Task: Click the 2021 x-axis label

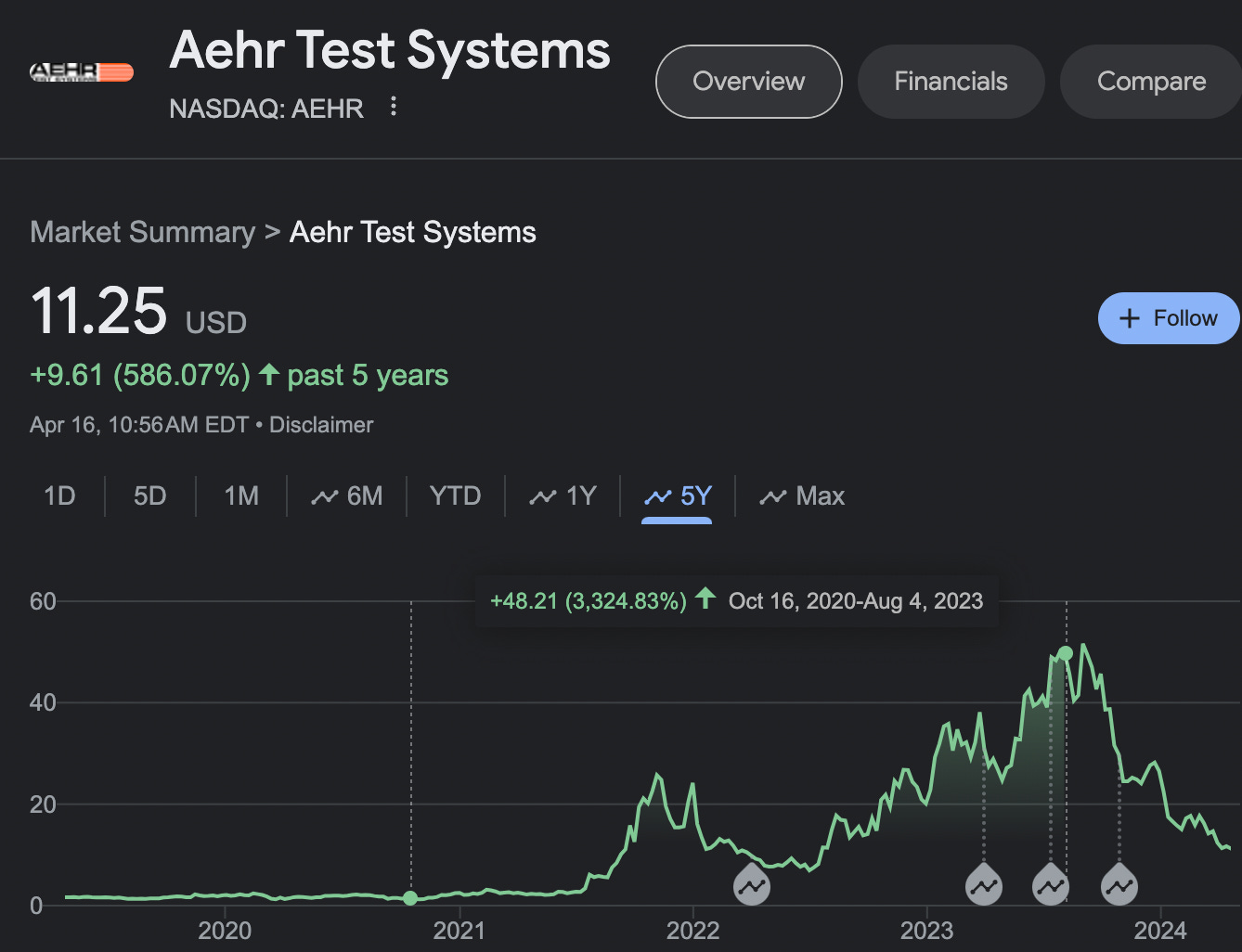Action: (459, 931)
